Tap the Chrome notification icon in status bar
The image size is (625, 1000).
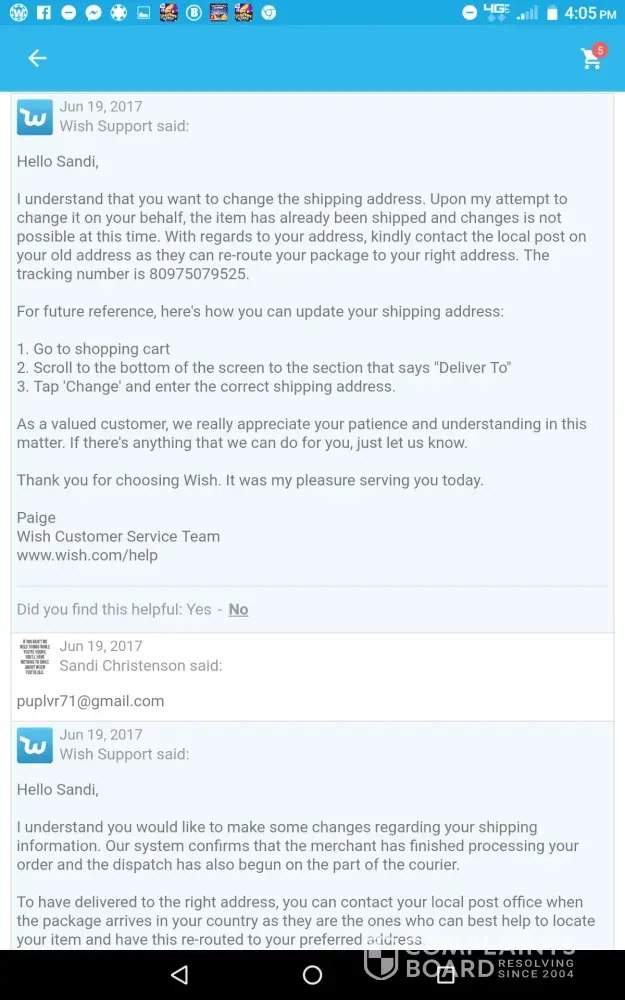point(268,13)
